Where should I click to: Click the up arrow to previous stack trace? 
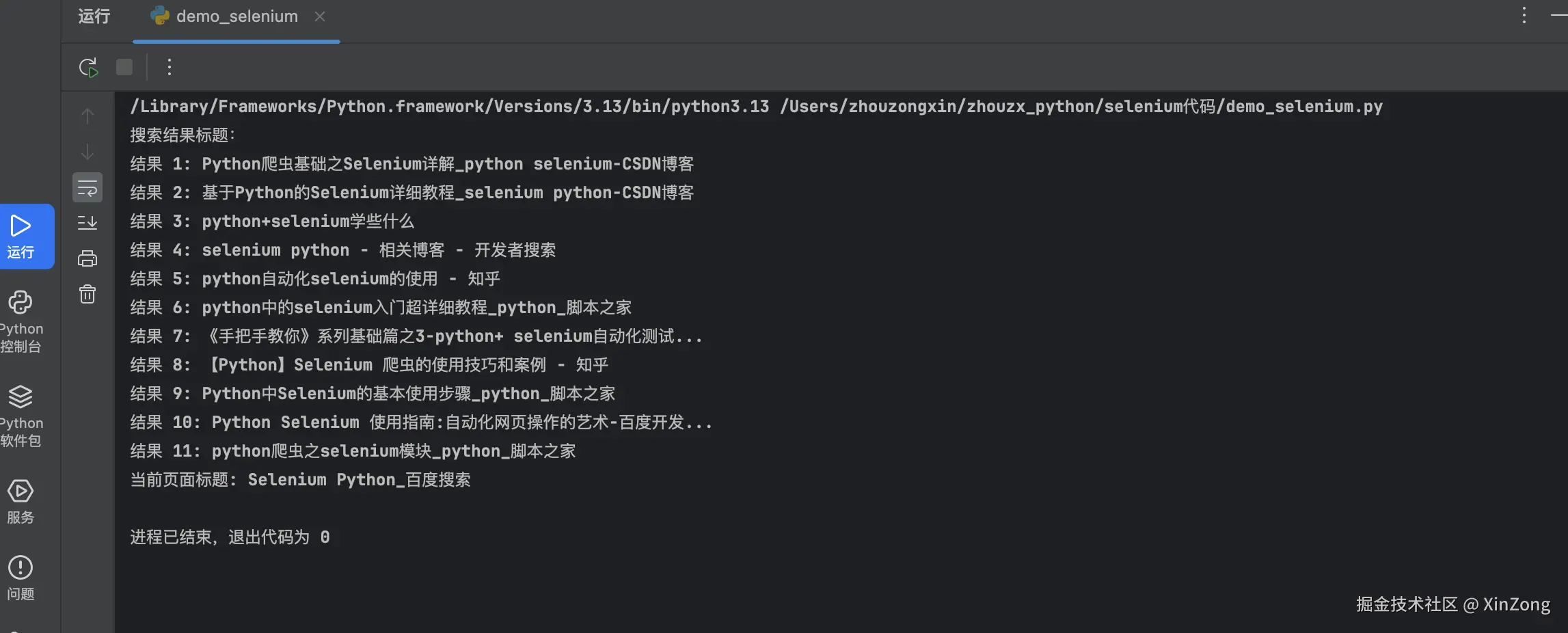point(87,116)
